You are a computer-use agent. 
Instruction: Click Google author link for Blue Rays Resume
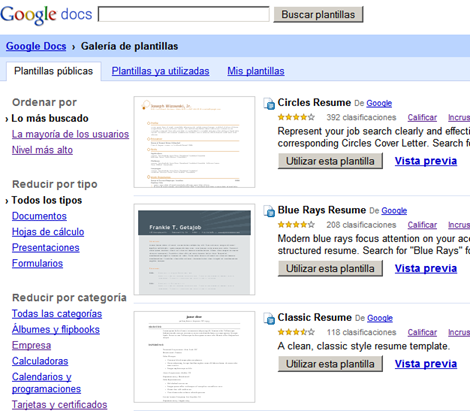click(394, 211)
